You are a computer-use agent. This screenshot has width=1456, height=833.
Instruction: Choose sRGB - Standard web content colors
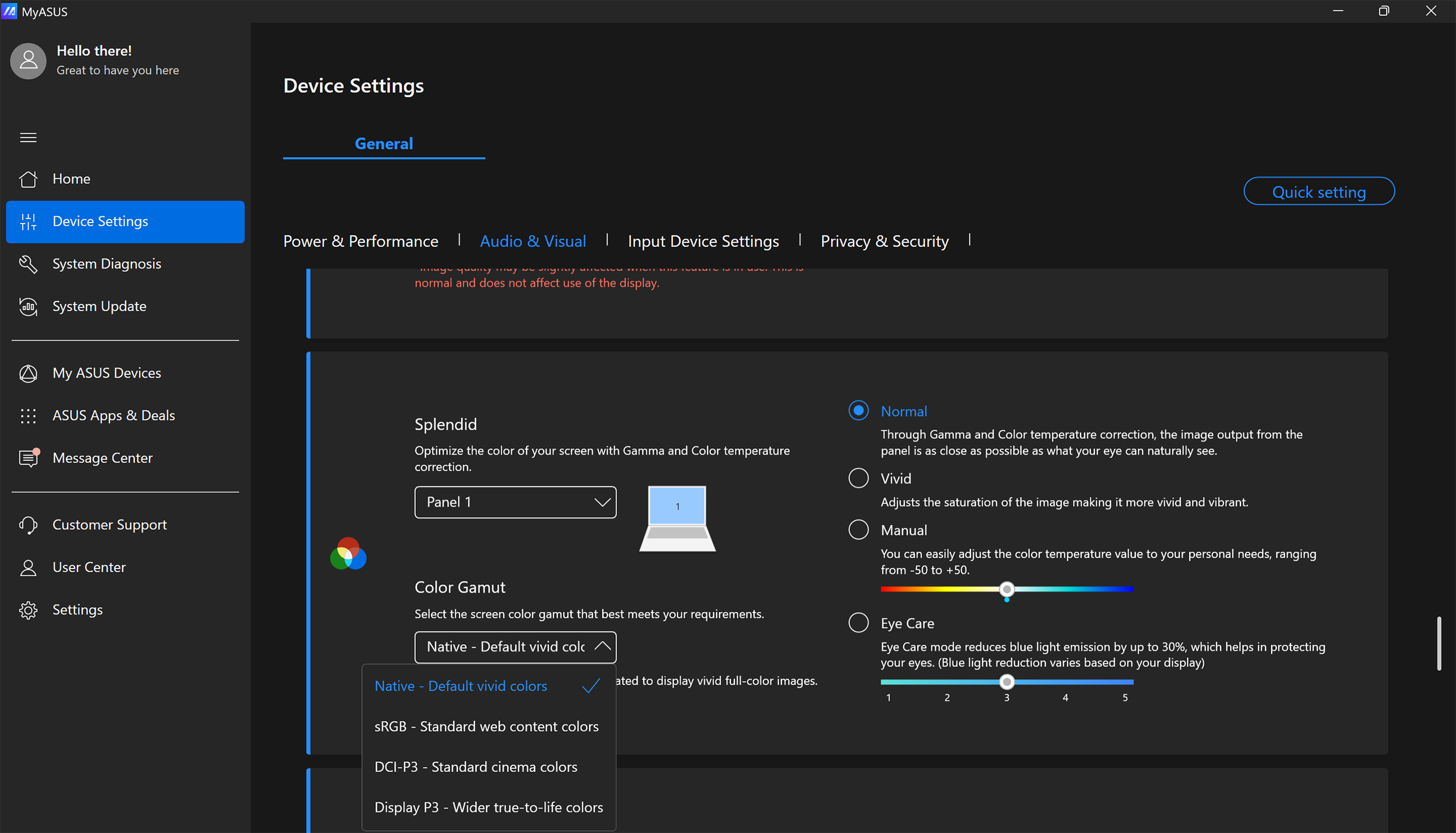coord(489,726)
